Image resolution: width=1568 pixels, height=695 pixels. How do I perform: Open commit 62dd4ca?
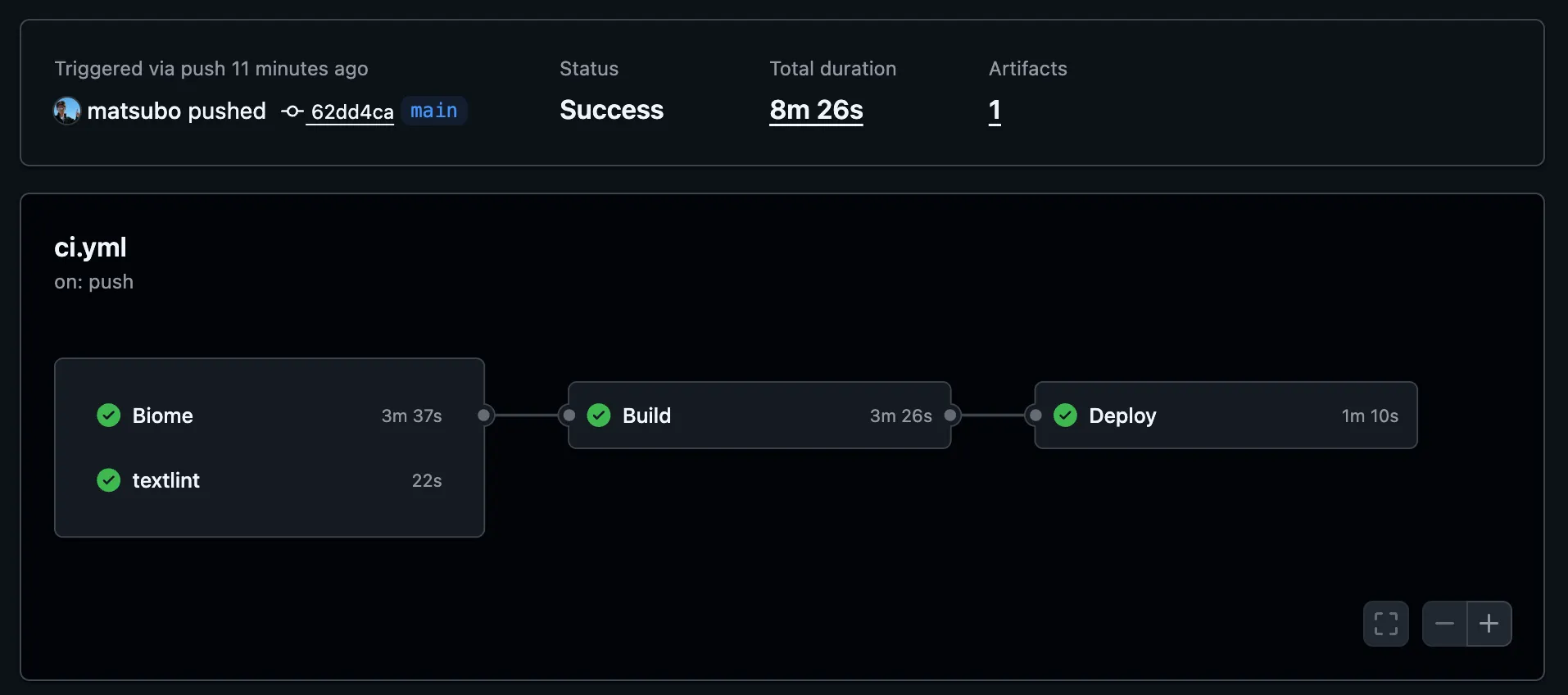coord(350,111)
